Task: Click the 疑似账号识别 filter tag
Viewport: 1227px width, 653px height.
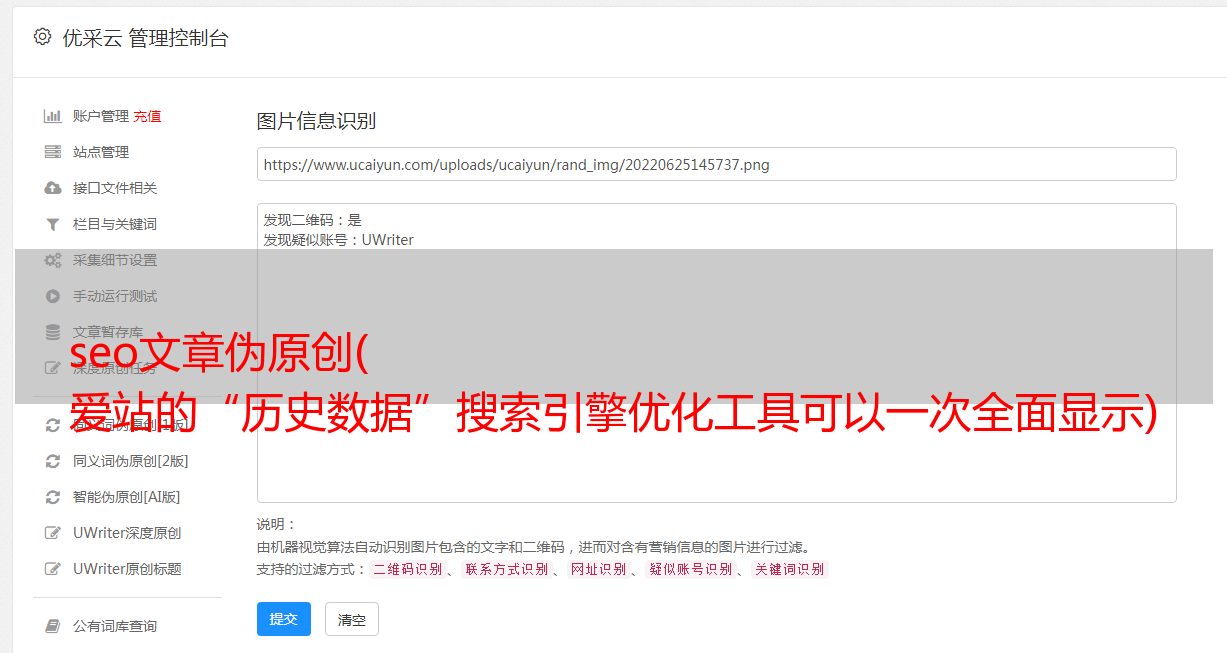Action: [x=691, y=569]
